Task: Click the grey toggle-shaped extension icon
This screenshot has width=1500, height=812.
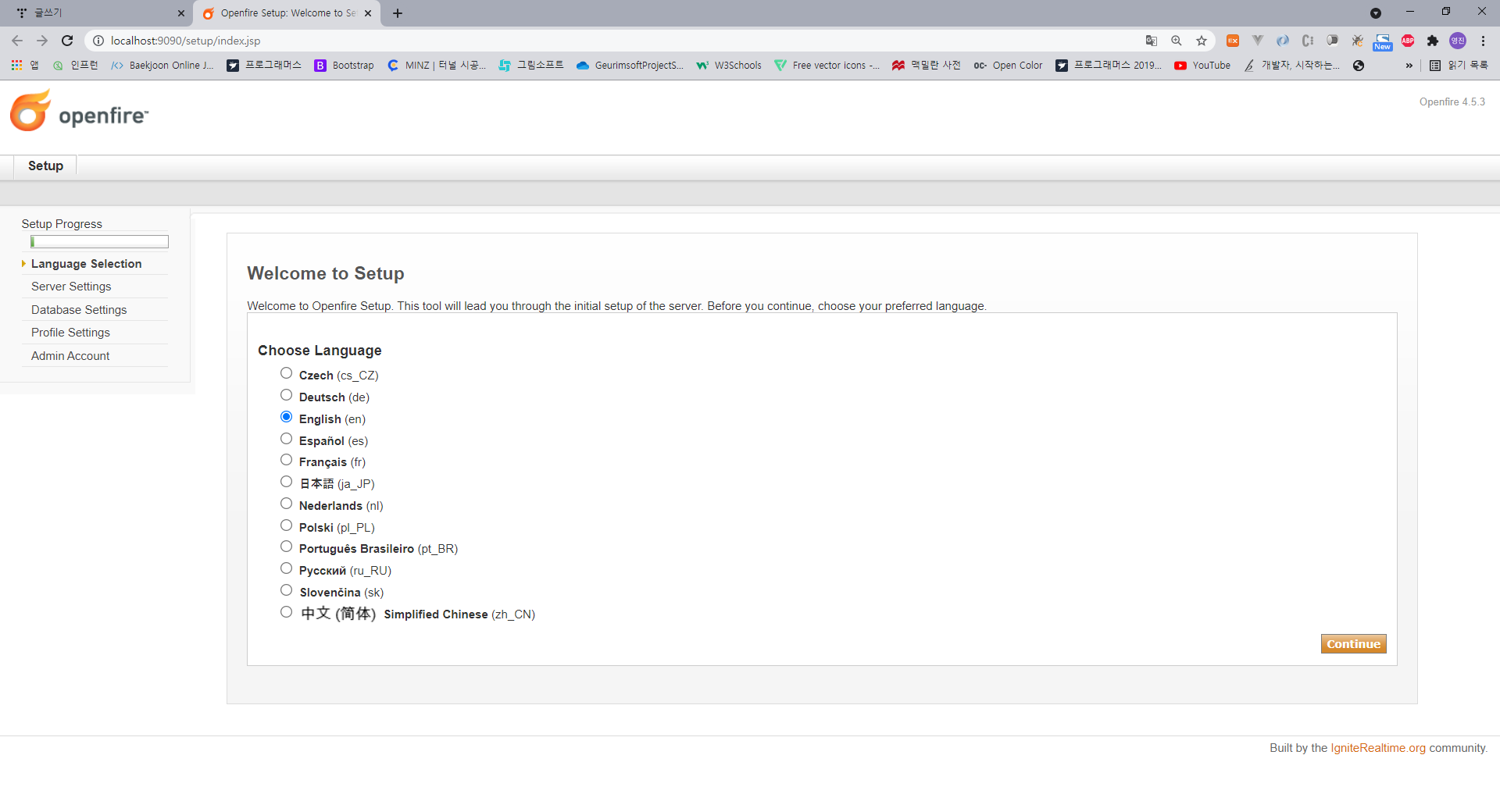Action: [x=1333, y=41]
